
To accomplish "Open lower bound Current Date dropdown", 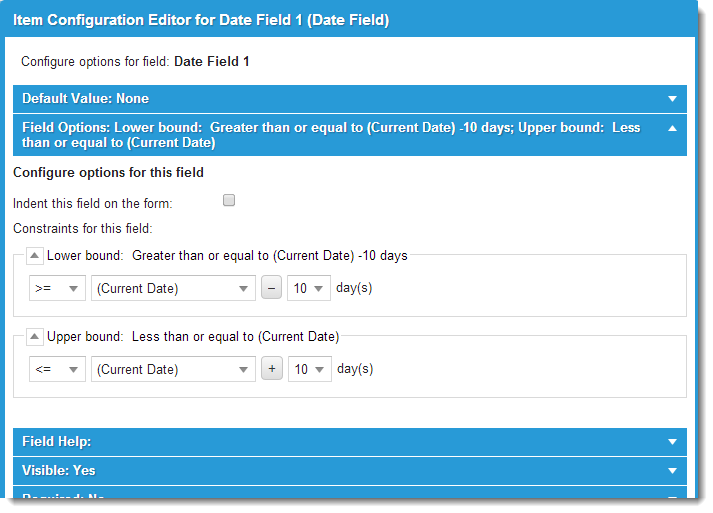I will 173,288.
